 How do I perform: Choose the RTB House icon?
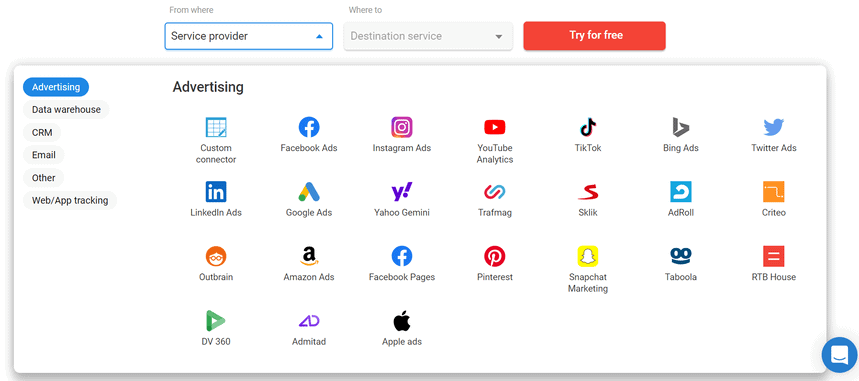774,256
